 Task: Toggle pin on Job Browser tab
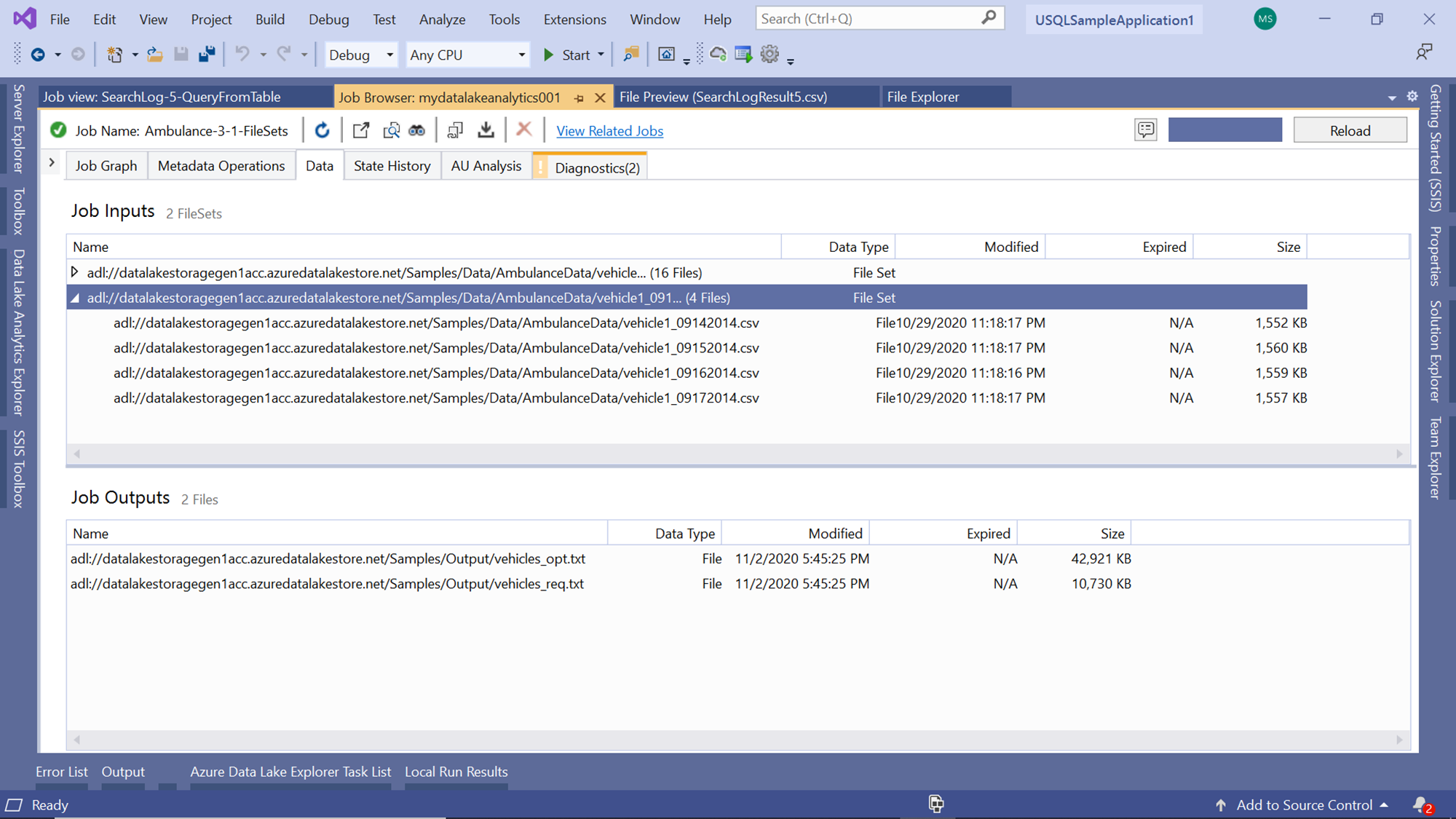tap(579, 98)
